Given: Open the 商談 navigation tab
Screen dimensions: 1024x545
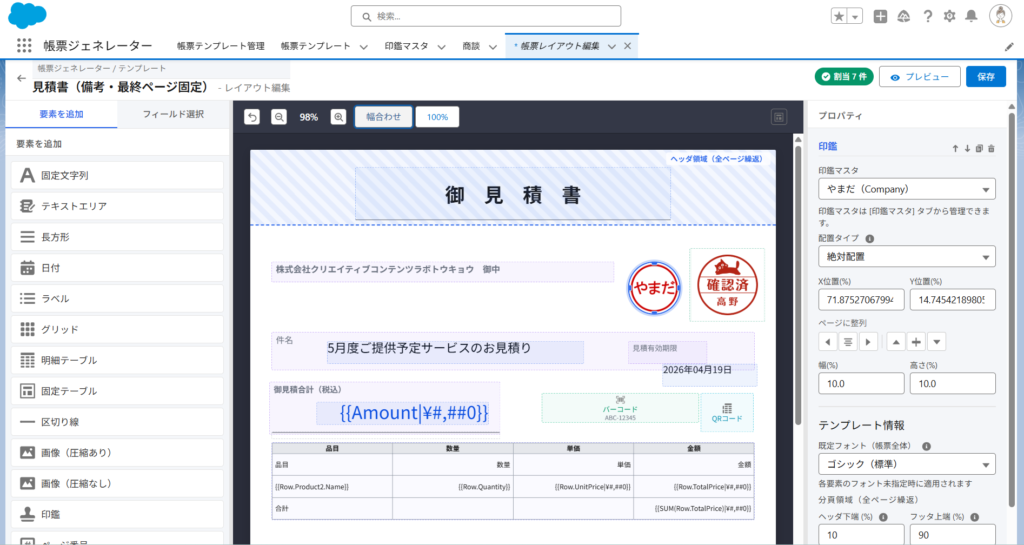Looking at the screenshot, I should coord(471,46).
